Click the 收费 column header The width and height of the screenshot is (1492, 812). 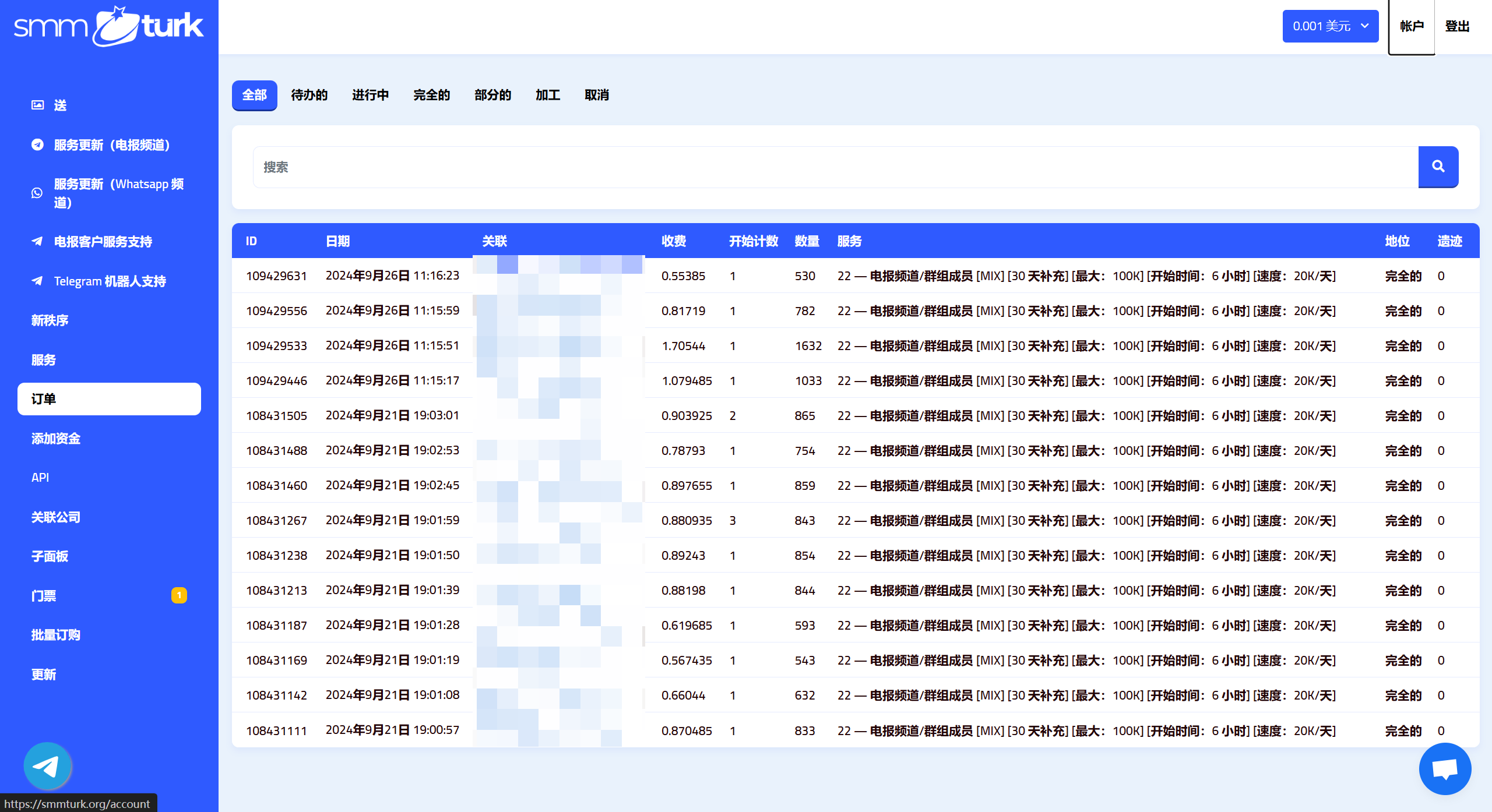pyautogui.click(x=674, y=241)
